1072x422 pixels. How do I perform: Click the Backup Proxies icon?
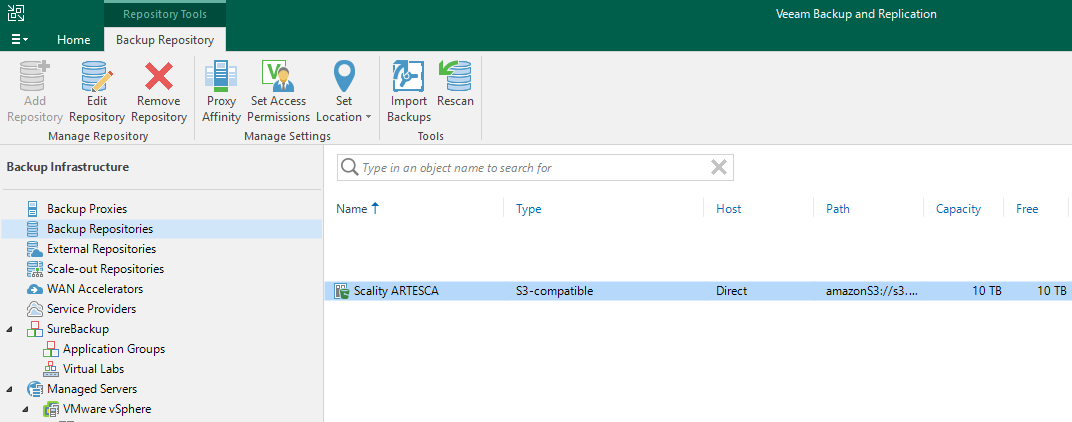coord(33,209)
